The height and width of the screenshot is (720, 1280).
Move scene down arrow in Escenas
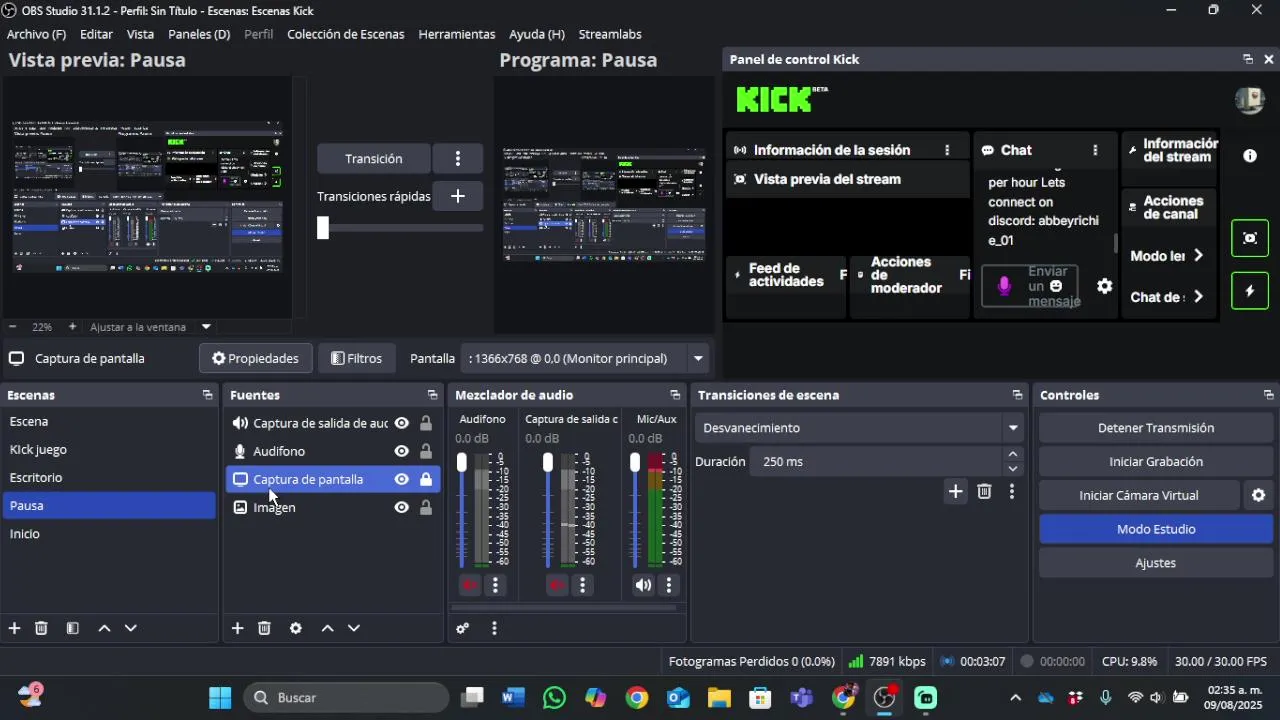130,628
